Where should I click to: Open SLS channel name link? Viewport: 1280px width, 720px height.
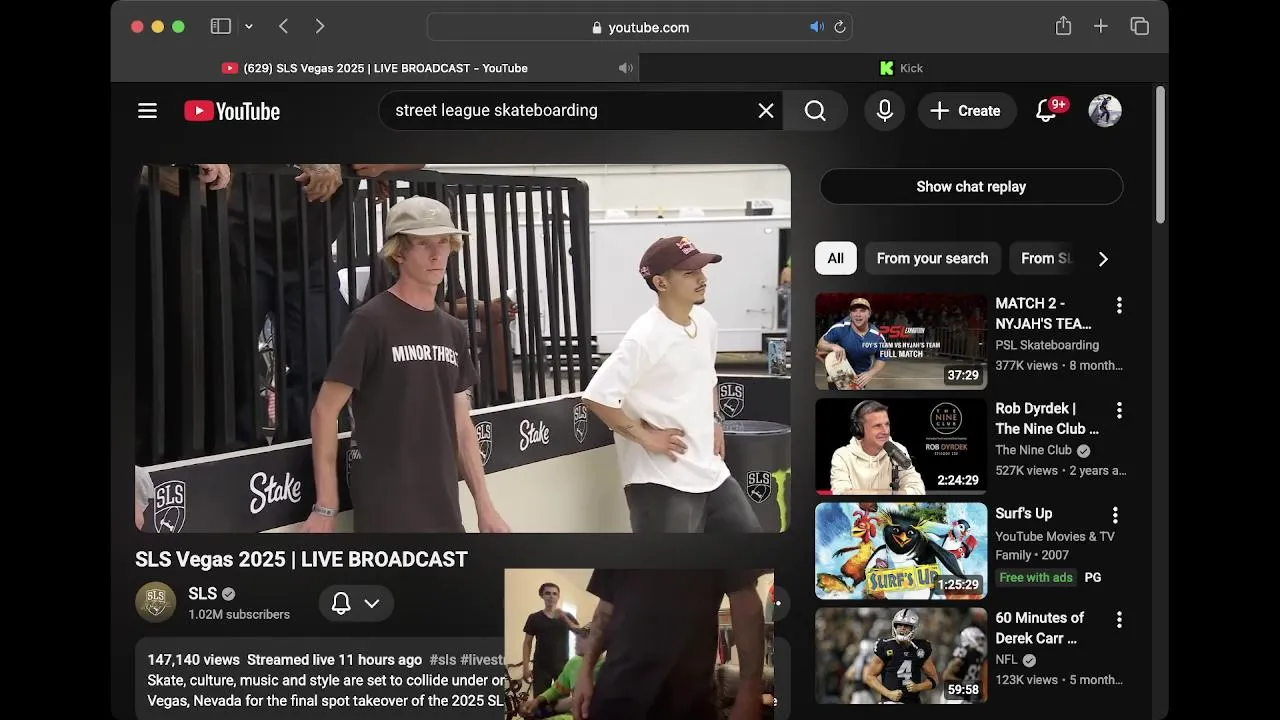(202, 593)
